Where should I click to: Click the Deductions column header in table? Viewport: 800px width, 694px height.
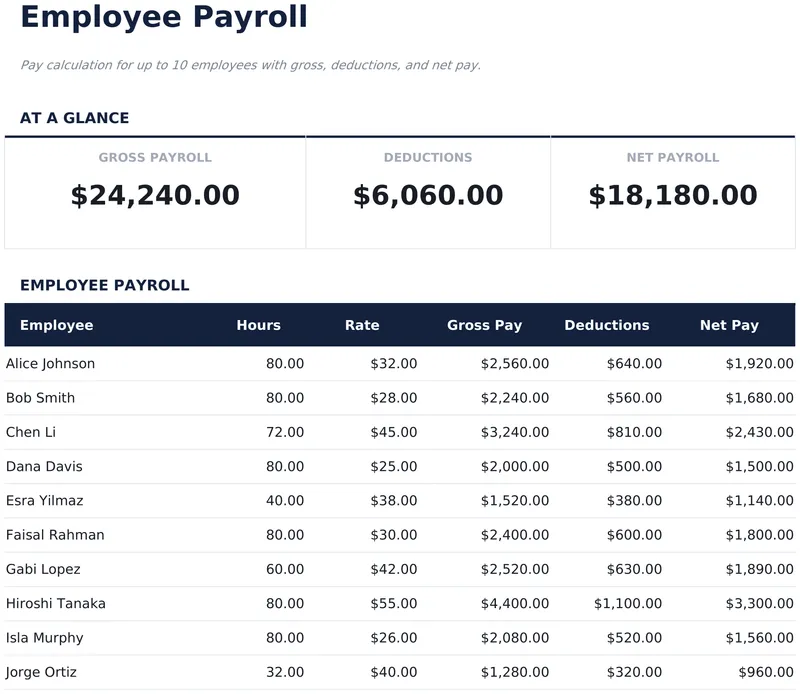click(607, 325)
